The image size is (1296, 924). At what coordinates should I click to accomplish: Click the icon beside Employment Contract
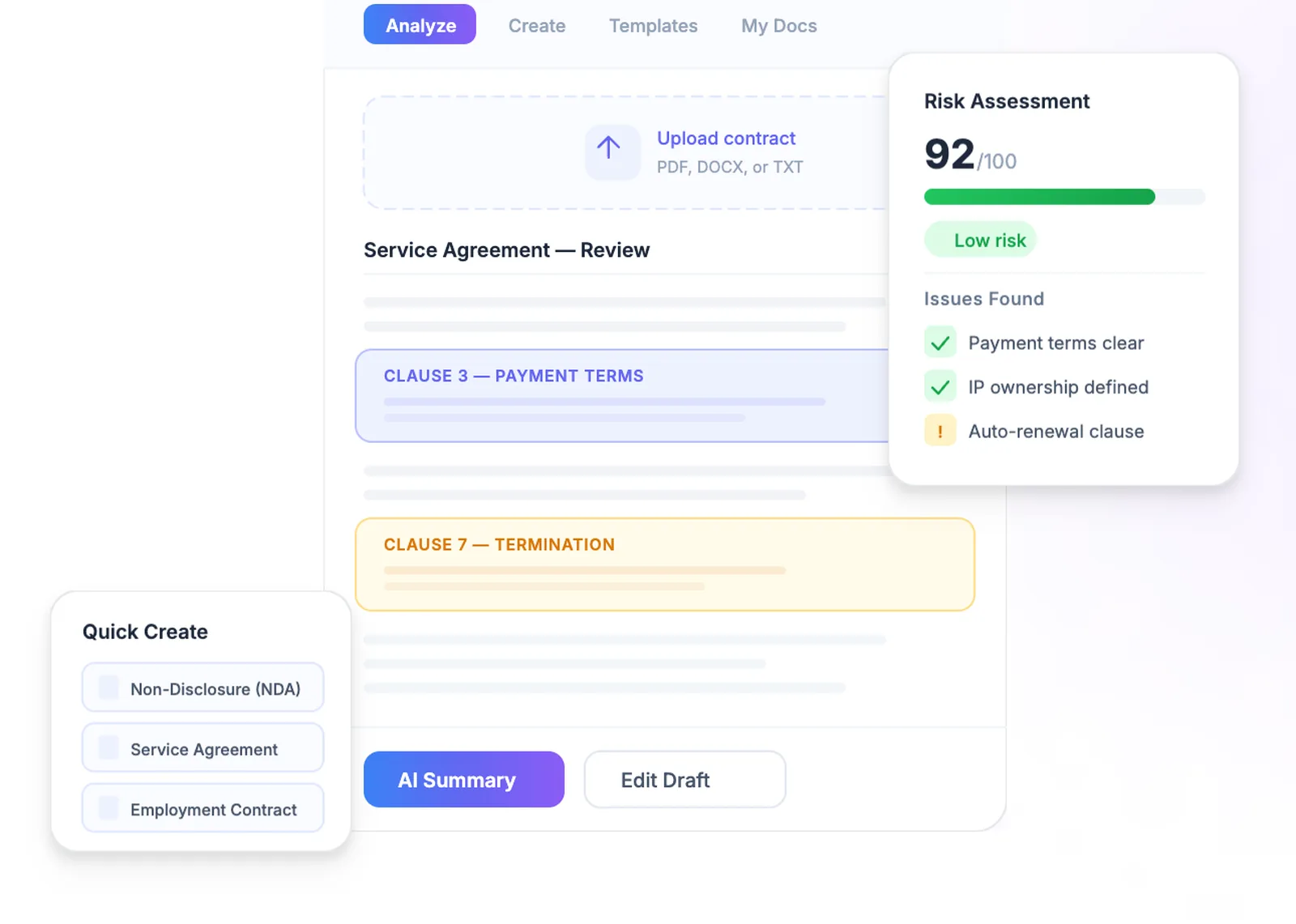click(109, 807)
